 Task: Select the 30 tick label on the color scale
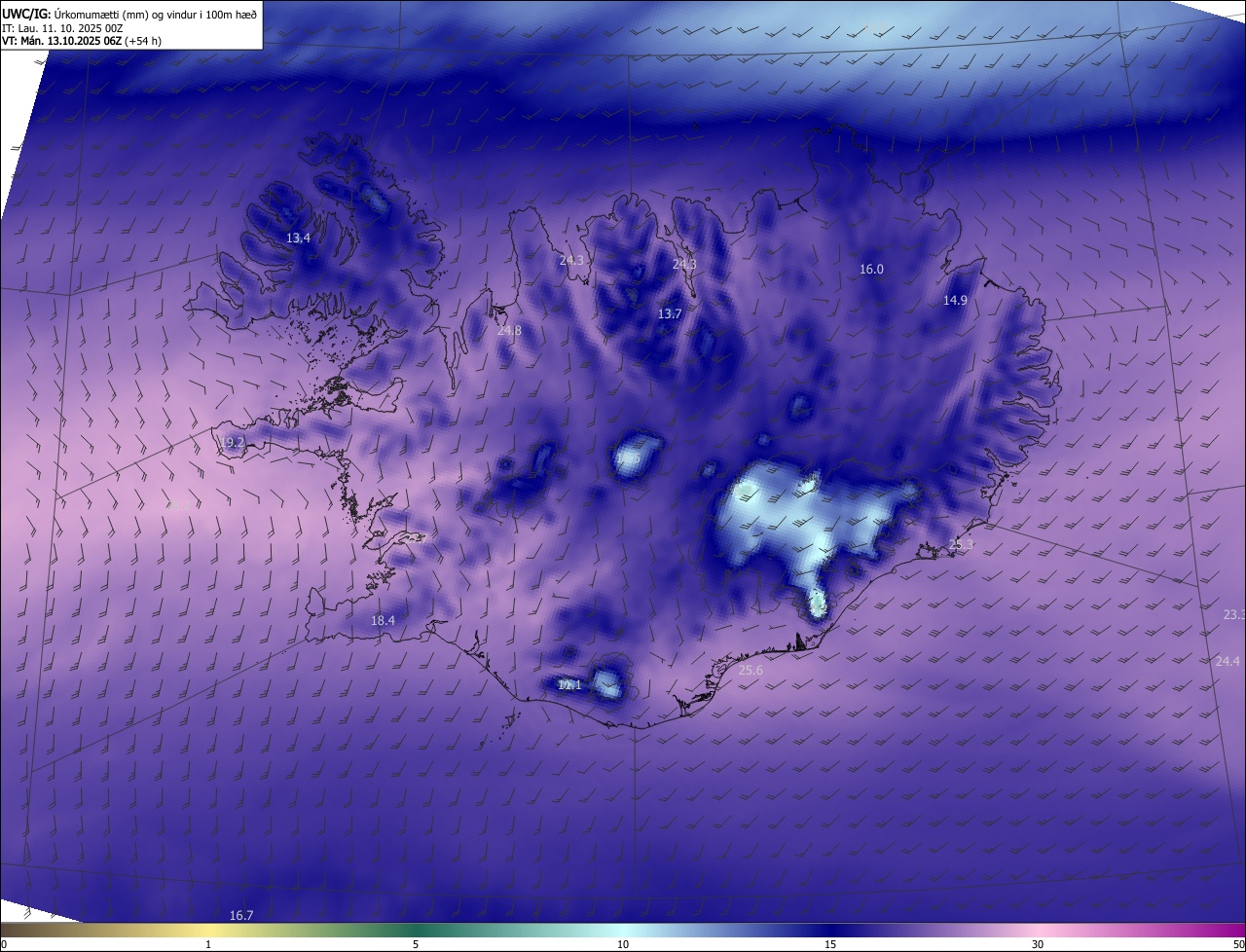click(1038, 944)
